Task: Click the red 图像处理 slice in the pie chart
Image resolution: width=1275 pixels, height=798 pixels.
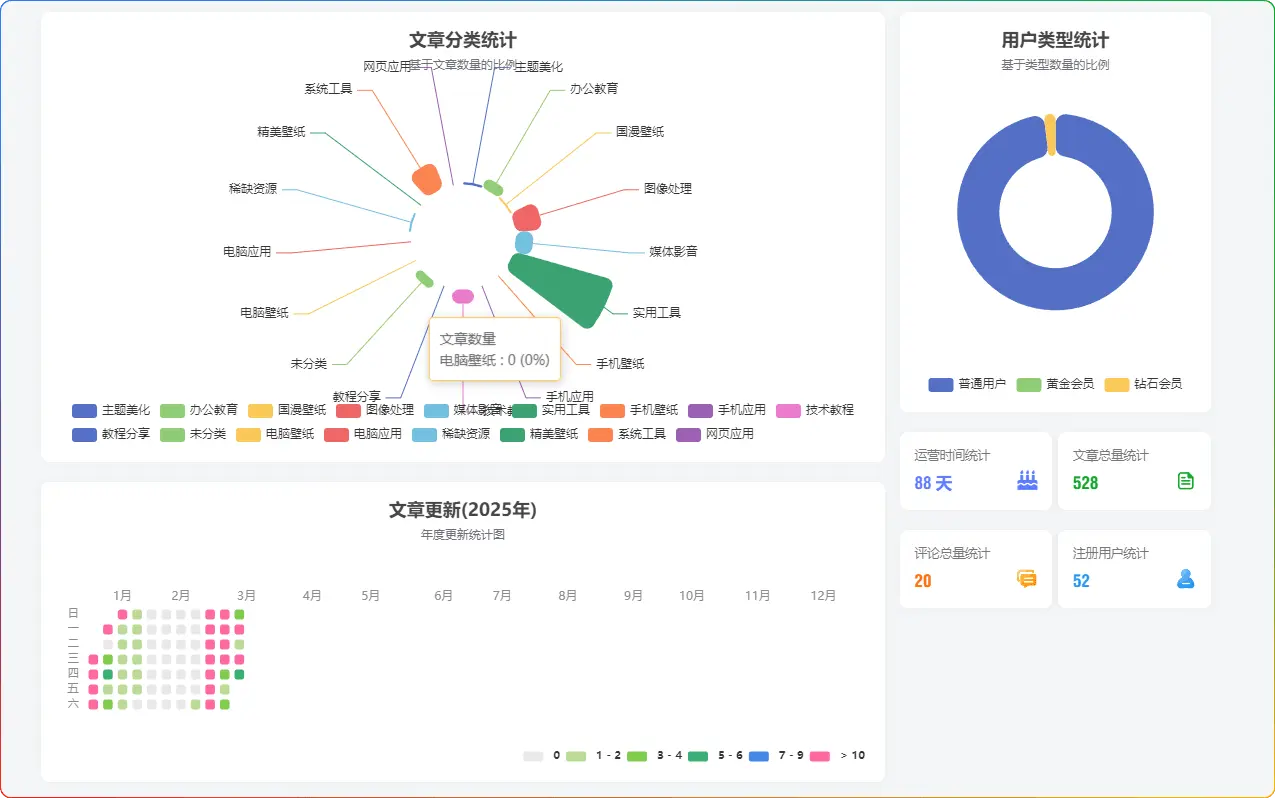Action: [526, 217]
